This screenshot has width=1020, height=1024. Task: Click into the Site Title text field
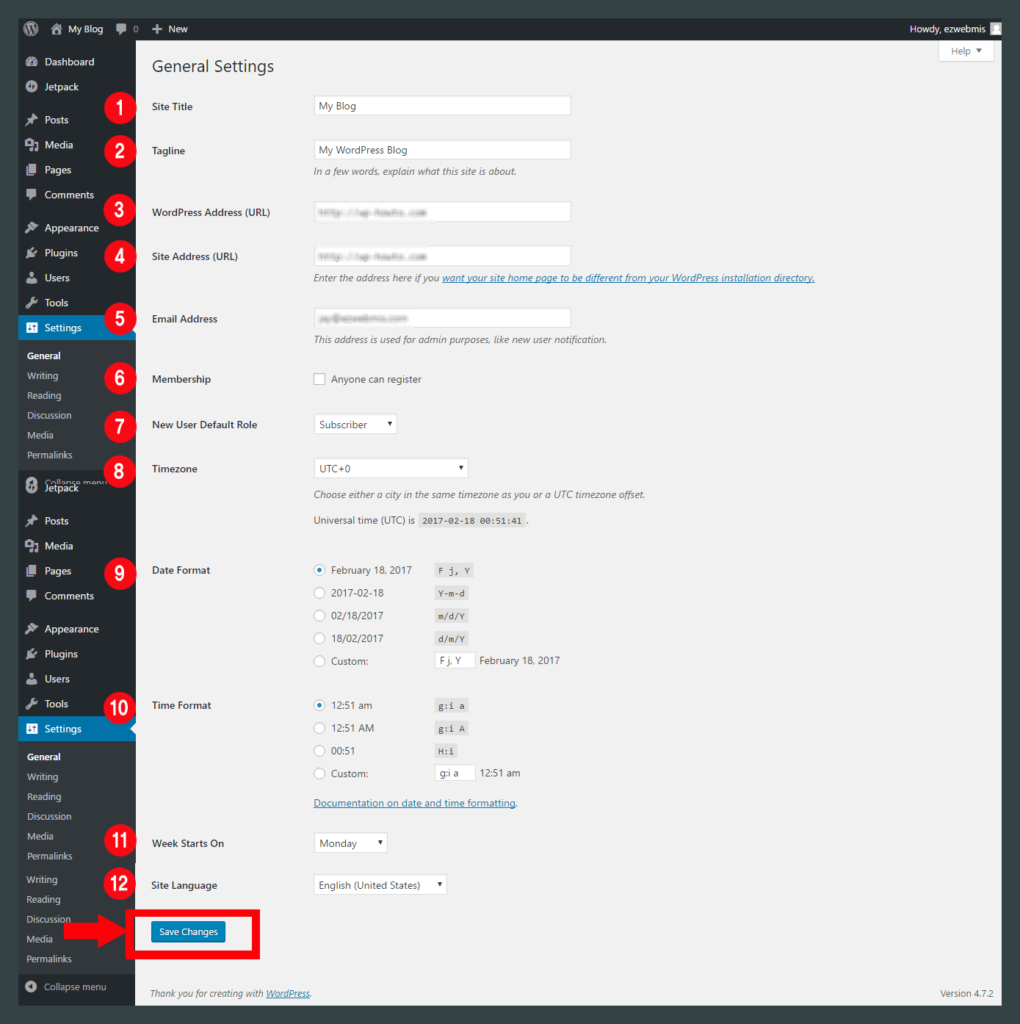(x=442, y=106)
